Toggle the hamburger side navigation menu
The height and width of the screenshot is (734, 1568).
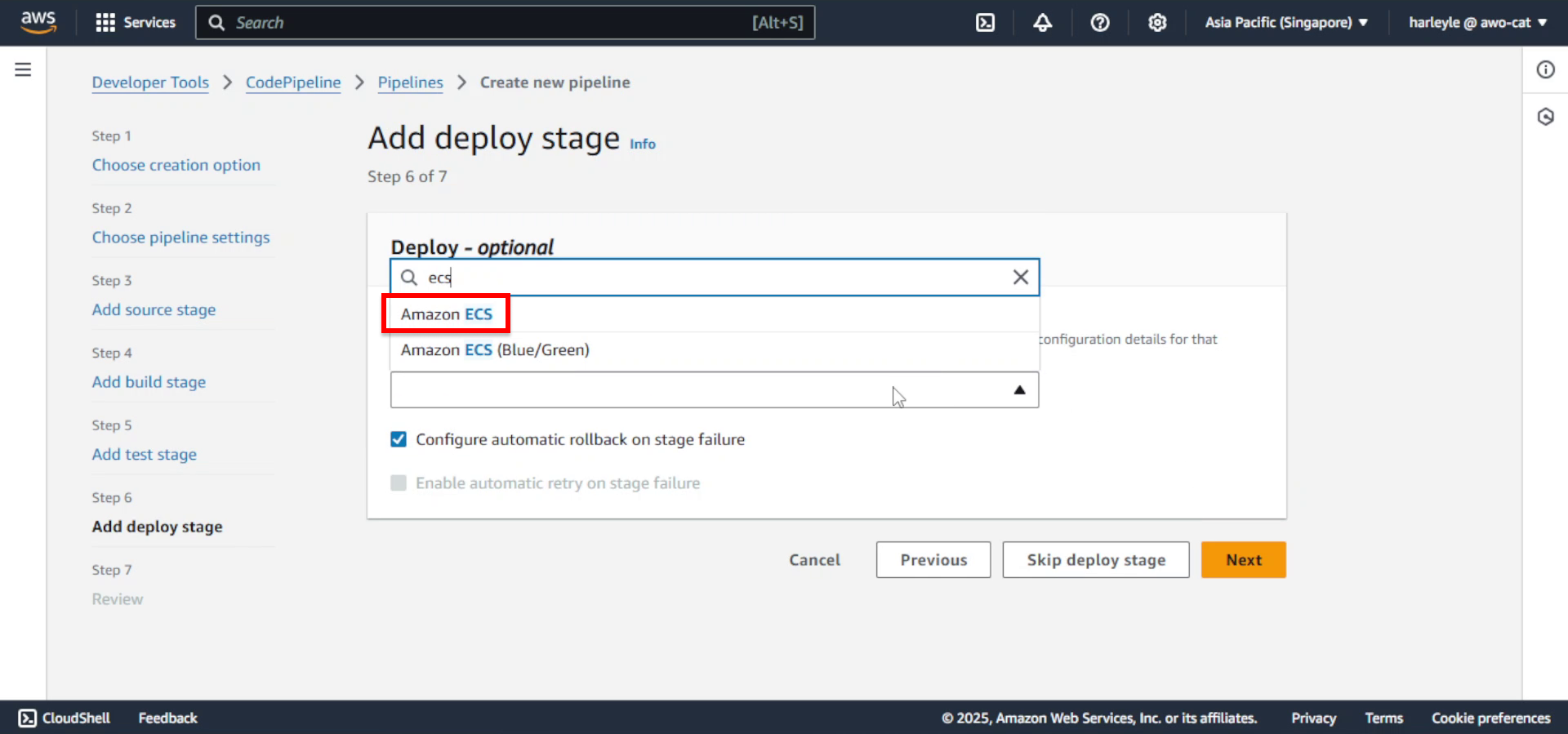23,69
